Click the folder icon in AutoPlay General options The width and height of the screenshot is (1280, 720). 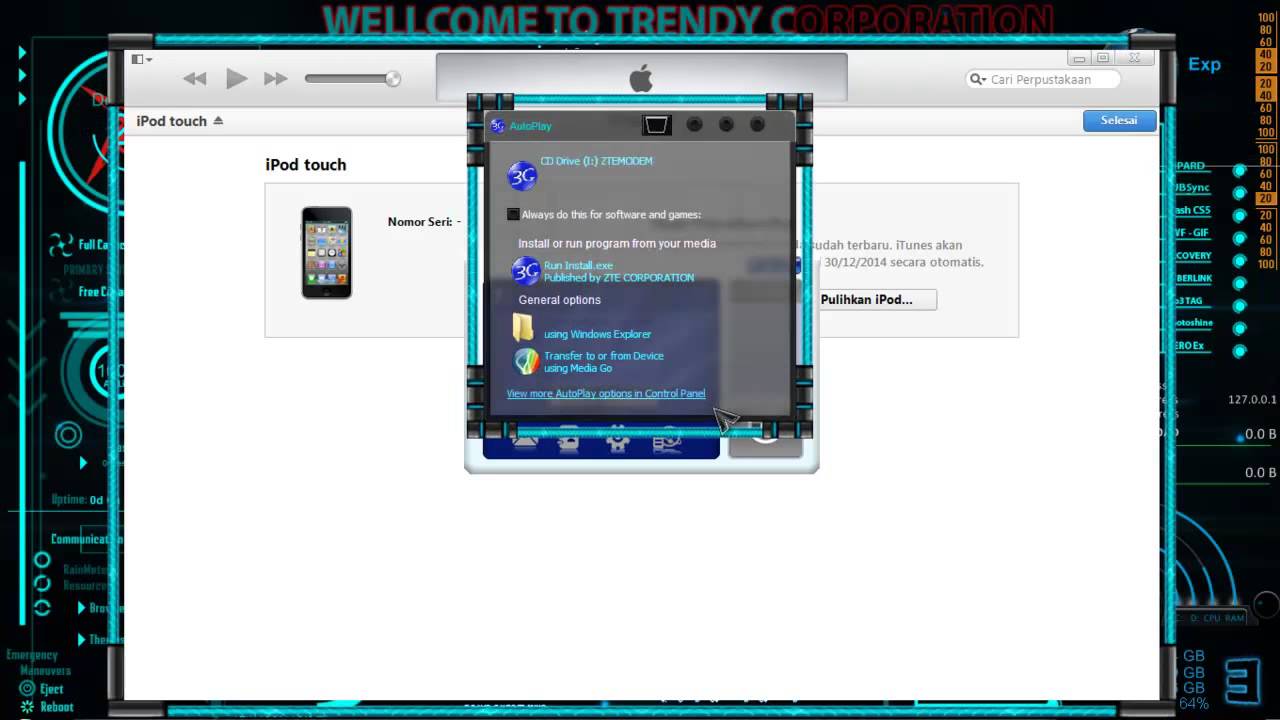(x=523, y=327)
